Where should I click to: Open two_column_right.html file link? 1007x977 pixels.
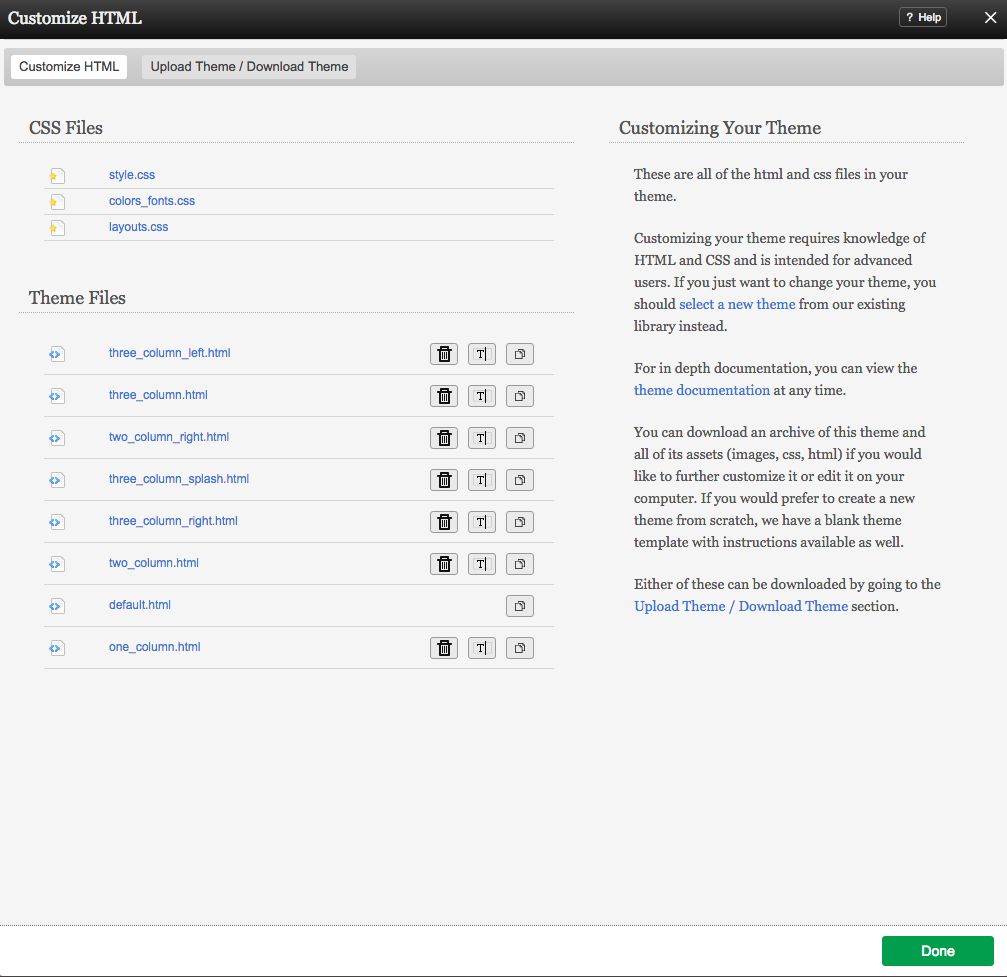pyautogui.click(x=169, y=437)
